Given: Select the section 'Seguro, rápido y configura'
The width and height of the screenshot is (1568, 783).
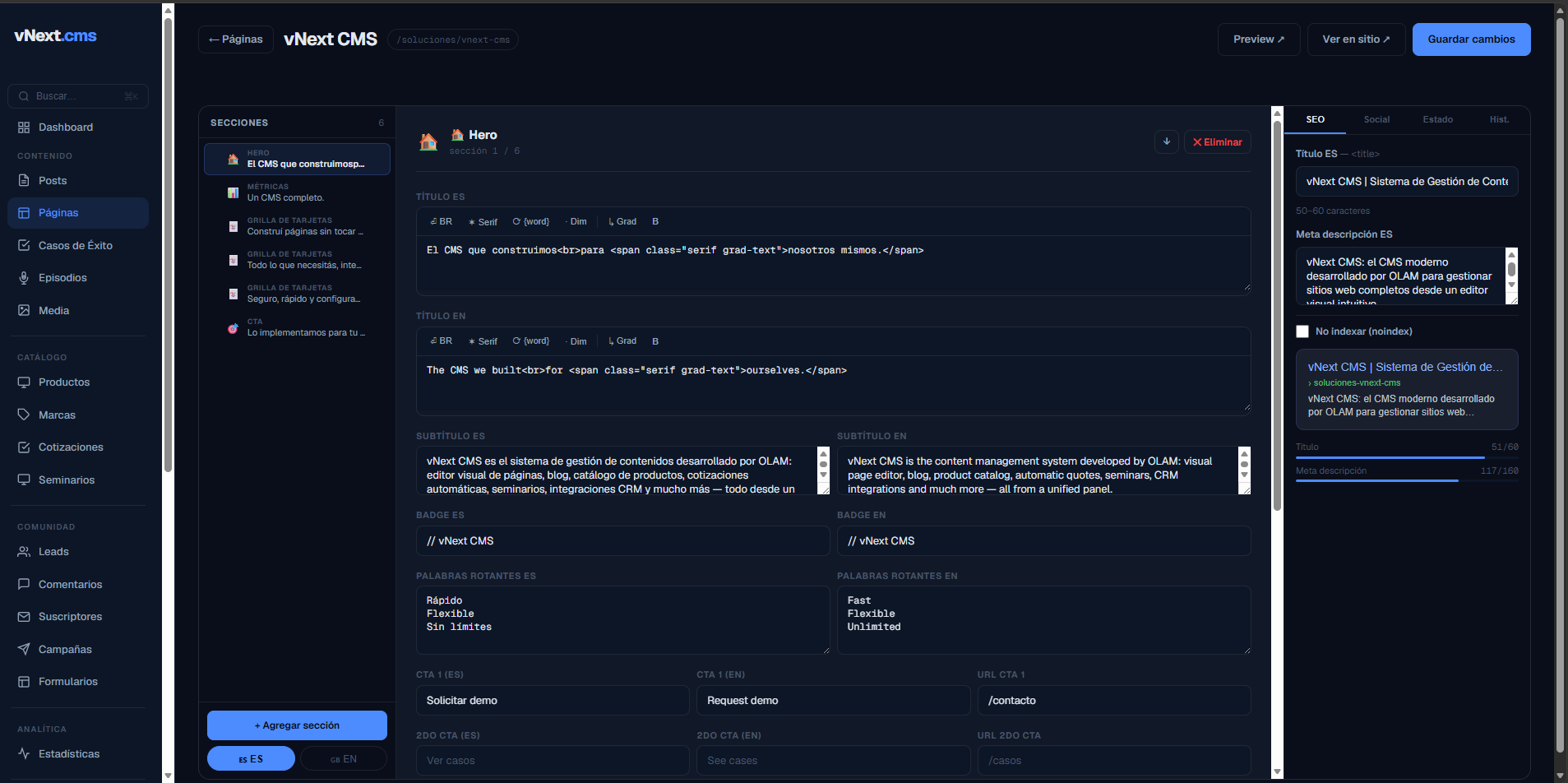Looking at the screenshot, I should point(297,294).
